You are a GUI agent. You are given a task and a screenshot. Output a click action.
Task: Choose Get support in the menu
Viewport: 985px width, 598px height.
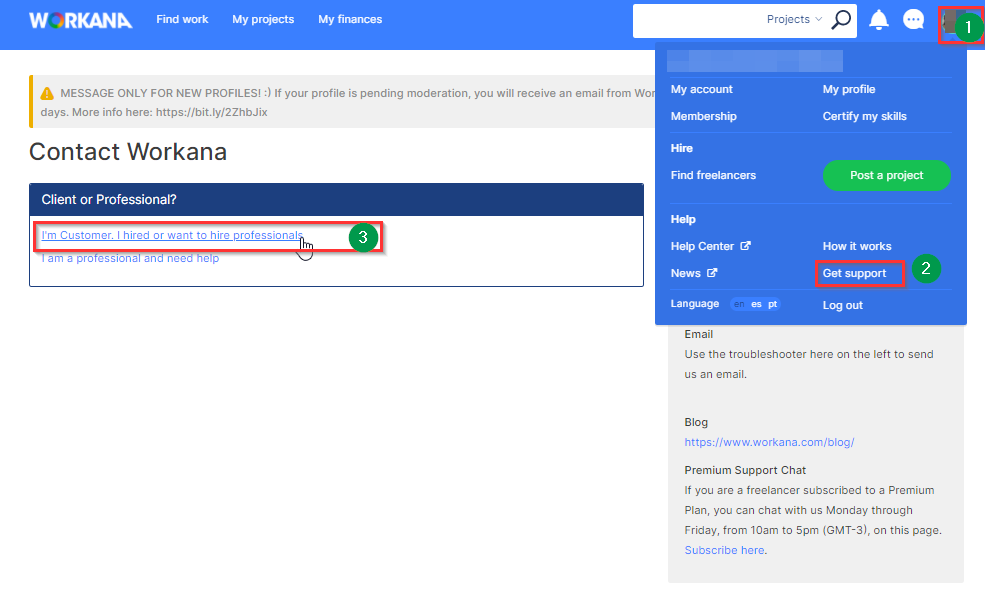[854, 273]
